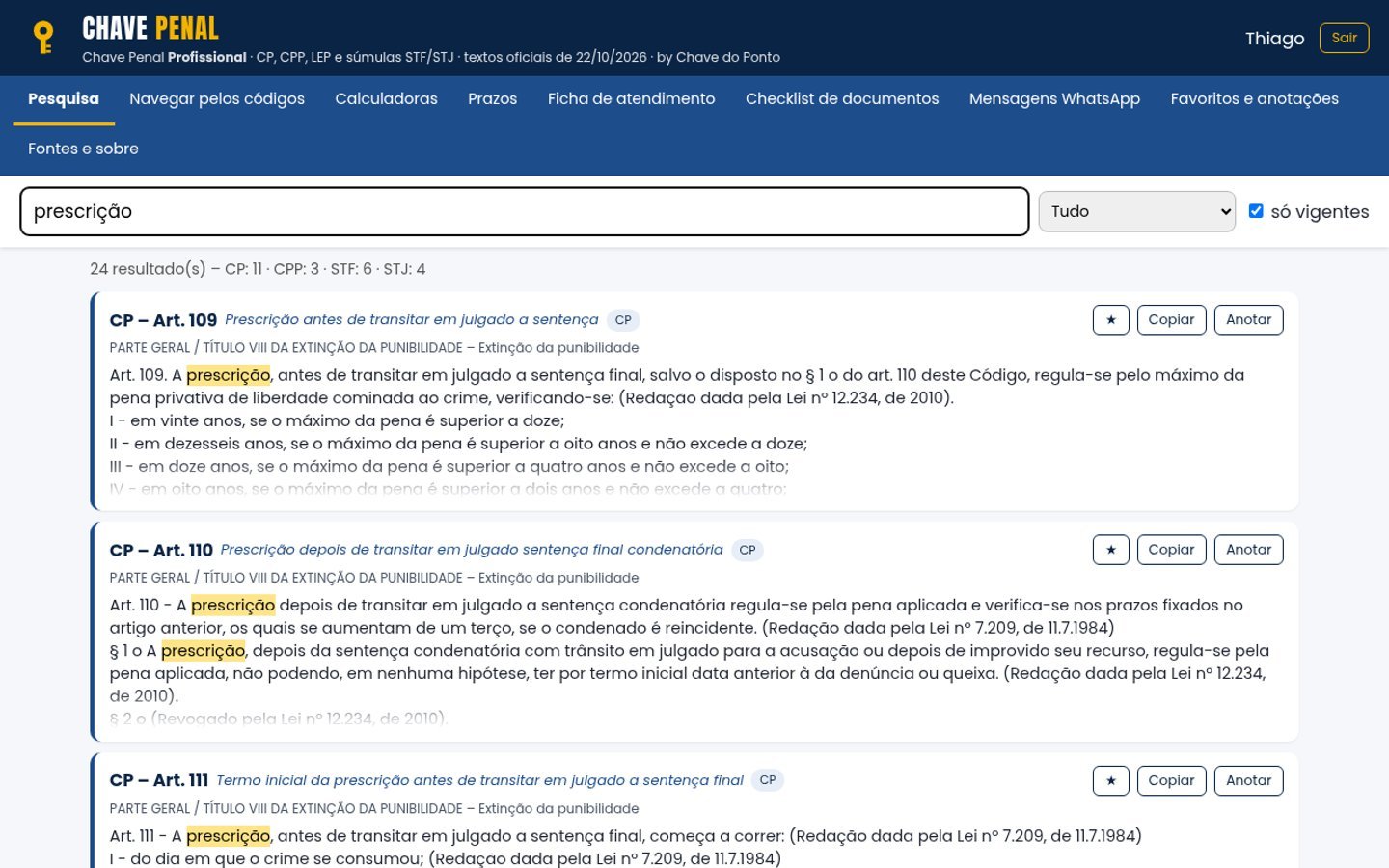The height and width of the screenshot is (868, 1389).
Task: Click the golden key logo icon
Action: click(x=43, y=38)
